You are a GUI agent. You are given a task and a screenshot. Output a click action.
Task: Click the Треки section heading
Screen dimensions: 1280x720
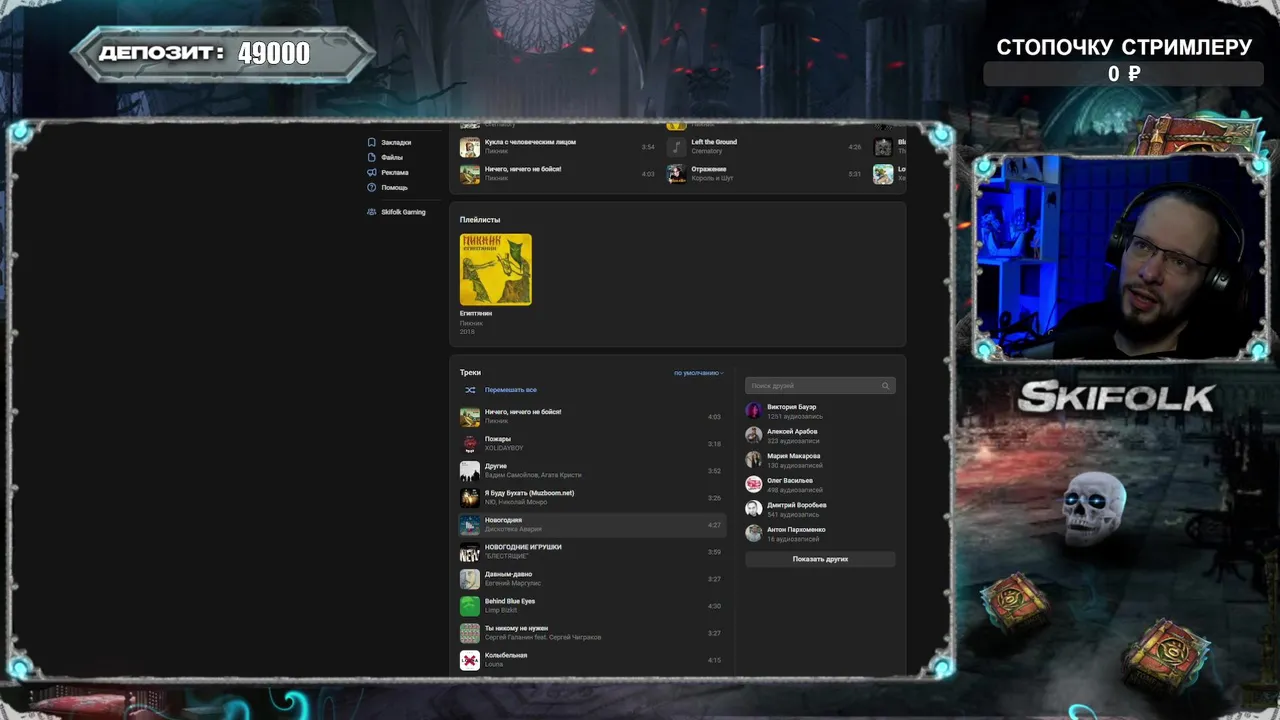(x=470, y=372)
